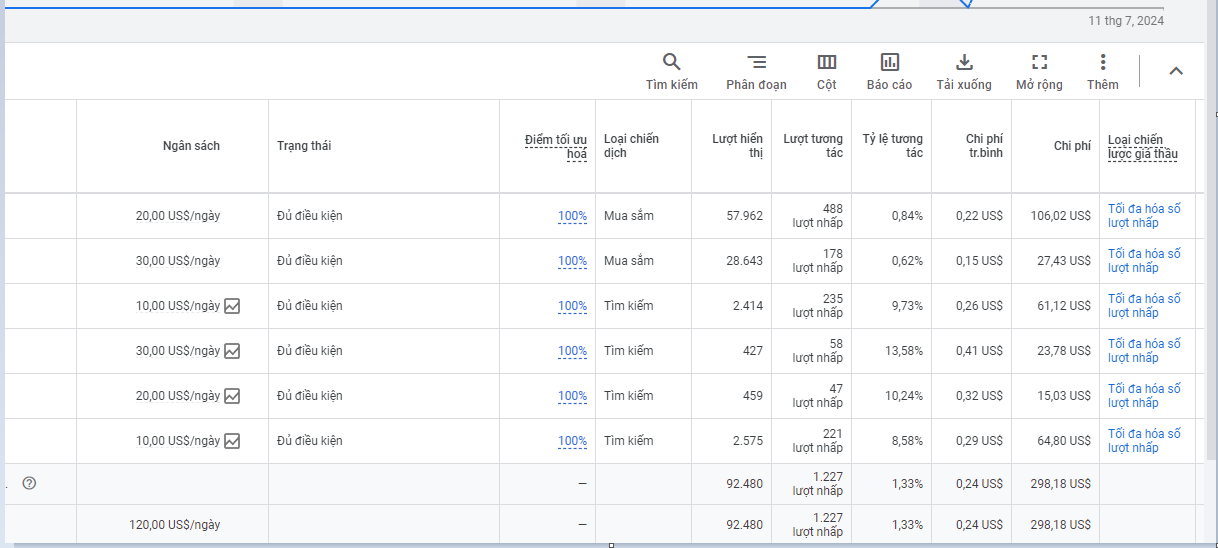Sort by Lượt hiển thị column header
1218x548 pixels.
click(x=738, y=146)
